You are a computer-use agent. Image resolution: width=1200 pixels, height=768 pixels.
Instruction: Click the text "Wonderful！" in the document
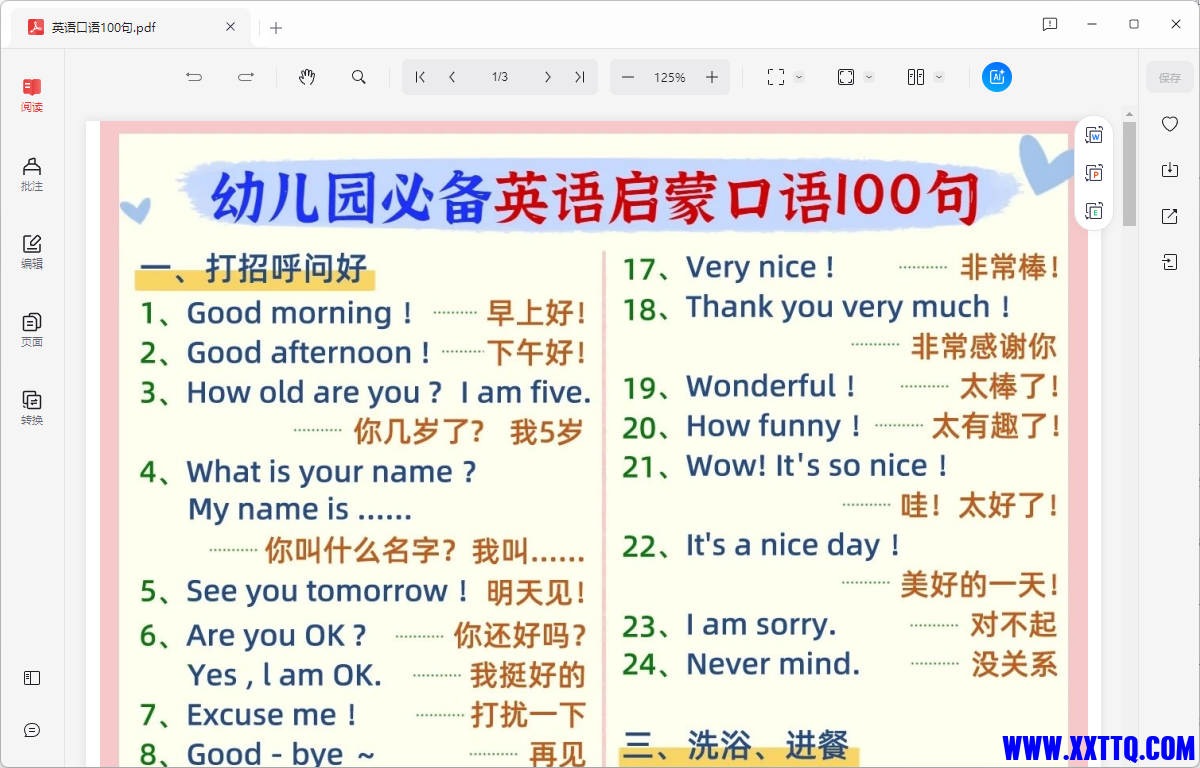(772, 386)
